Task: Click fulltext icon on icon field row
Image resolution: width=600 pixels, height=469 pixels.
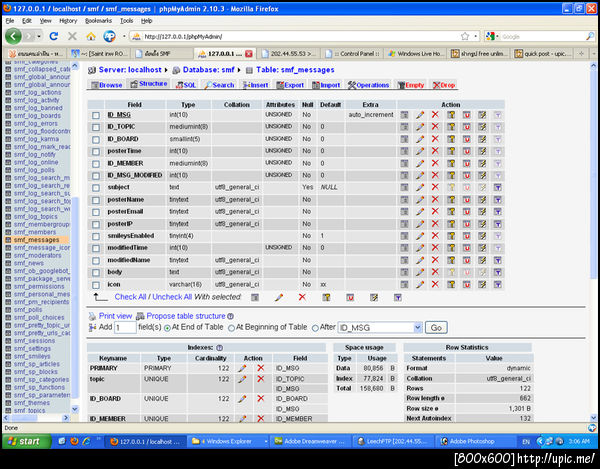Action: [497, 285]
